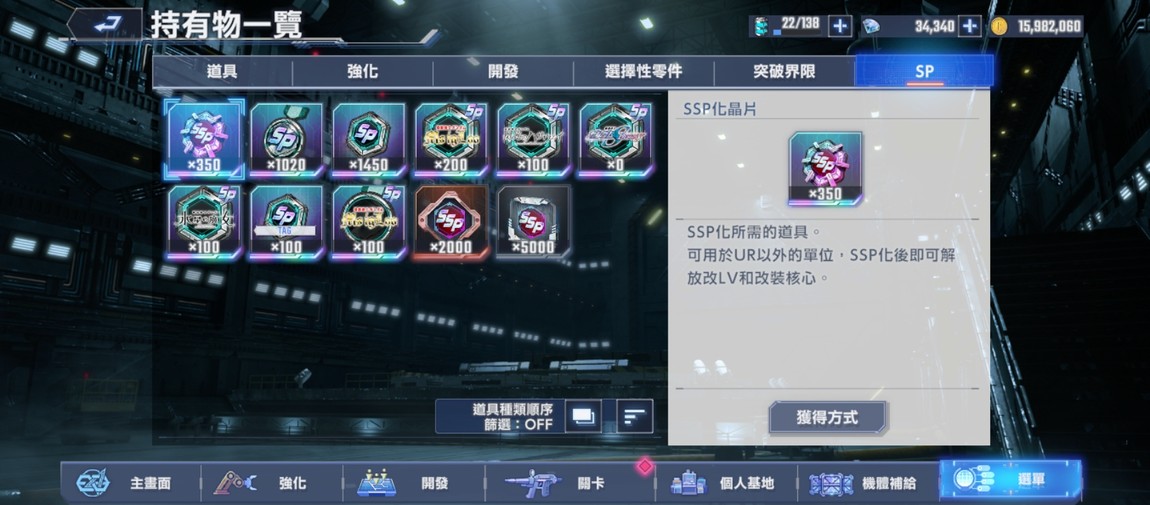Switch to the 道具 tab
1150x505 pixels.
click(222, 72)
